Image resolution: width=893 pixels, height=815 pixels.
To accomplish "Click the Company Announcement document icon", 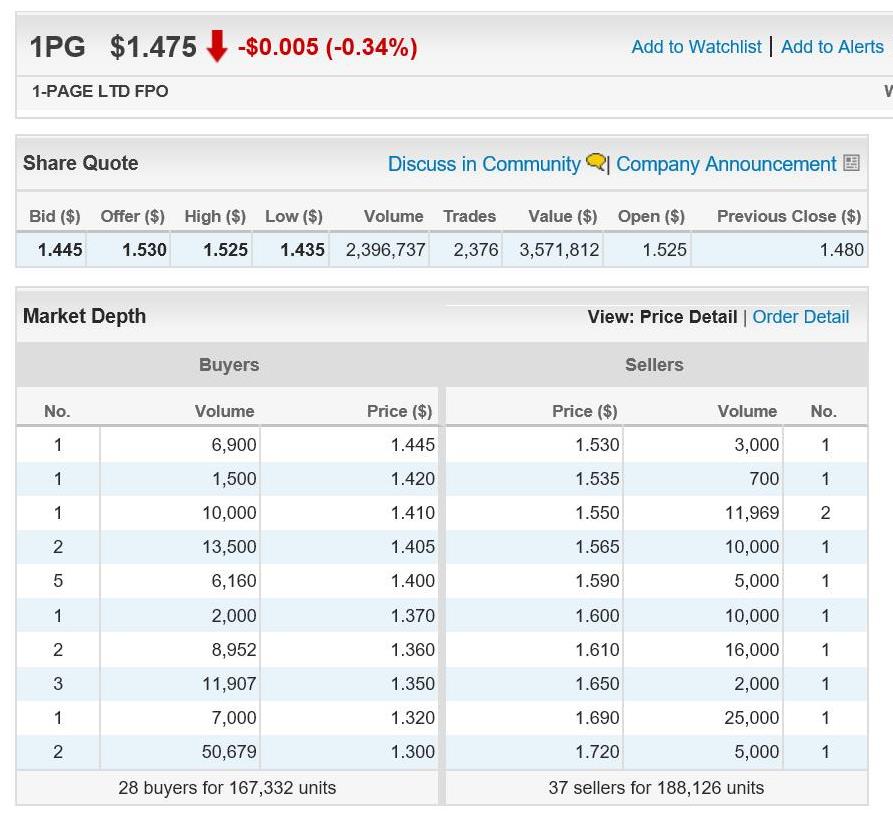I will coord(851,163).
